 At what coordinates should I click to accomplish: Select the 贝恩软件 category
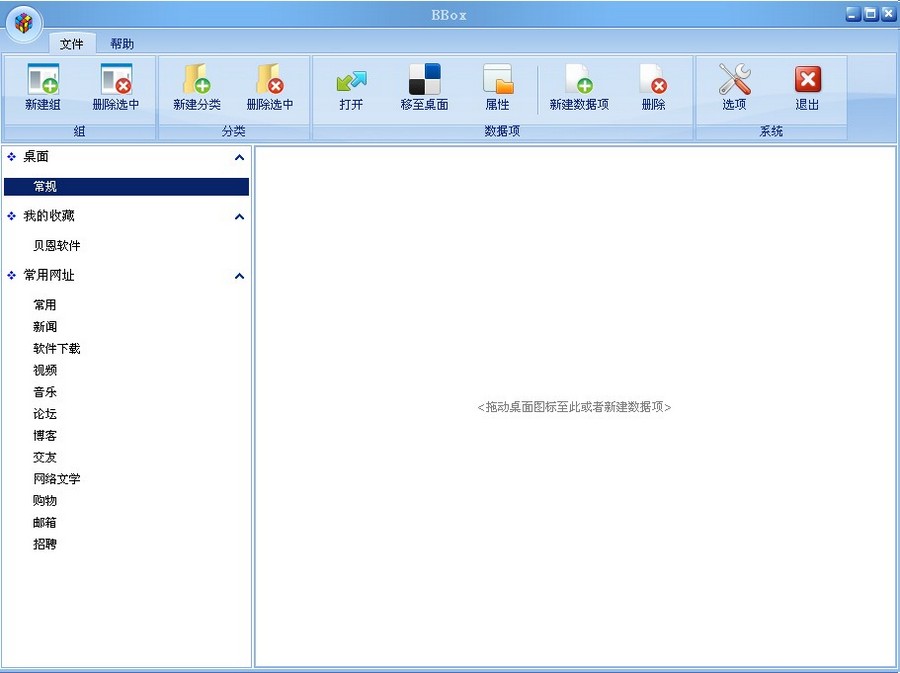pyautogui.click(x=57, y=245)
